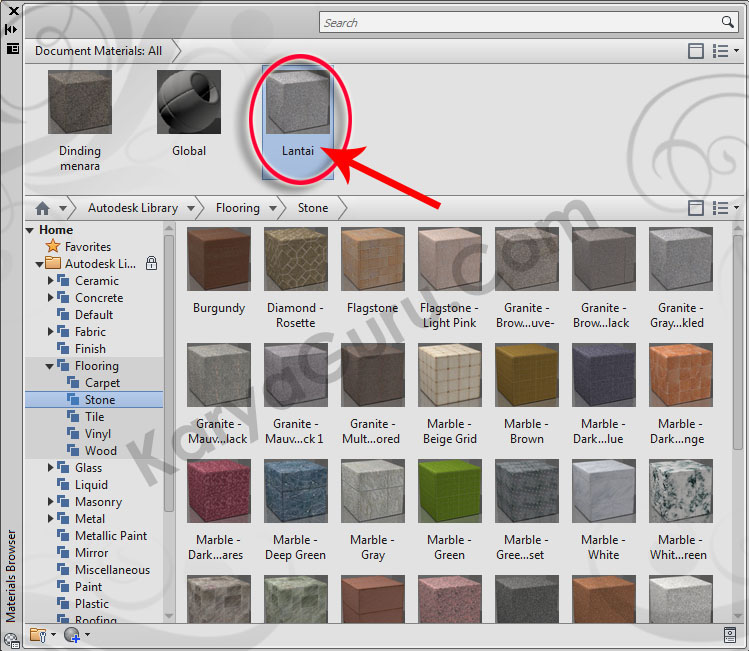
Task: Click the lock icon beside Autodesk Library
Action: coord(151,264)
